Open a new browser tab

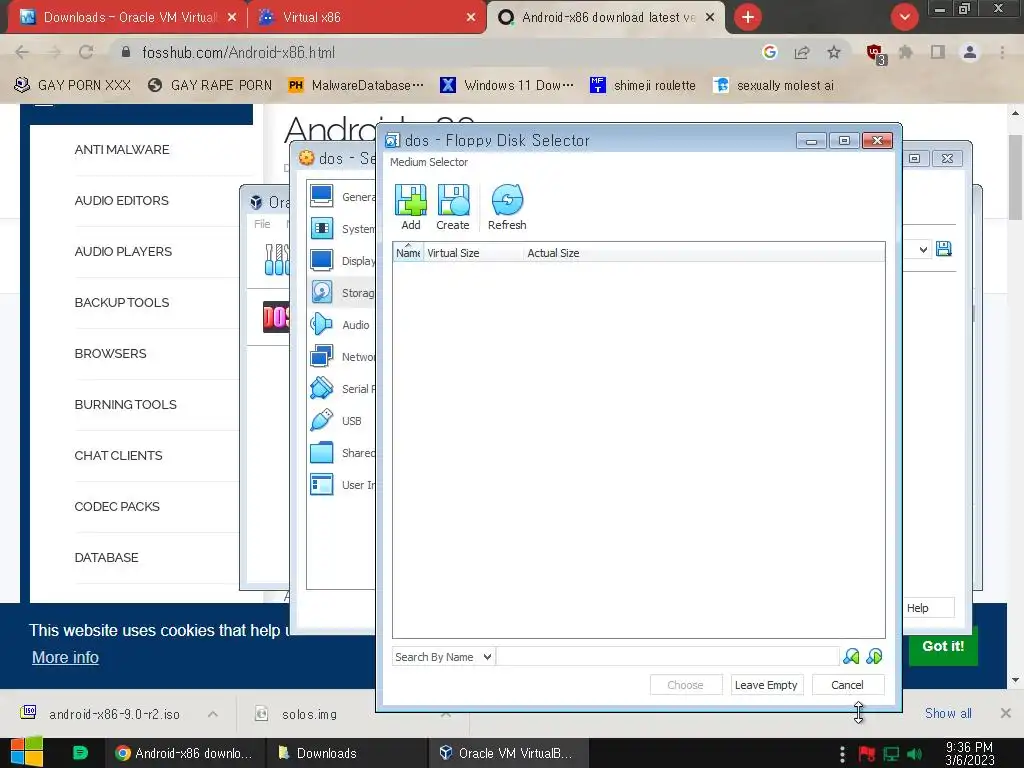coord(748,17)
